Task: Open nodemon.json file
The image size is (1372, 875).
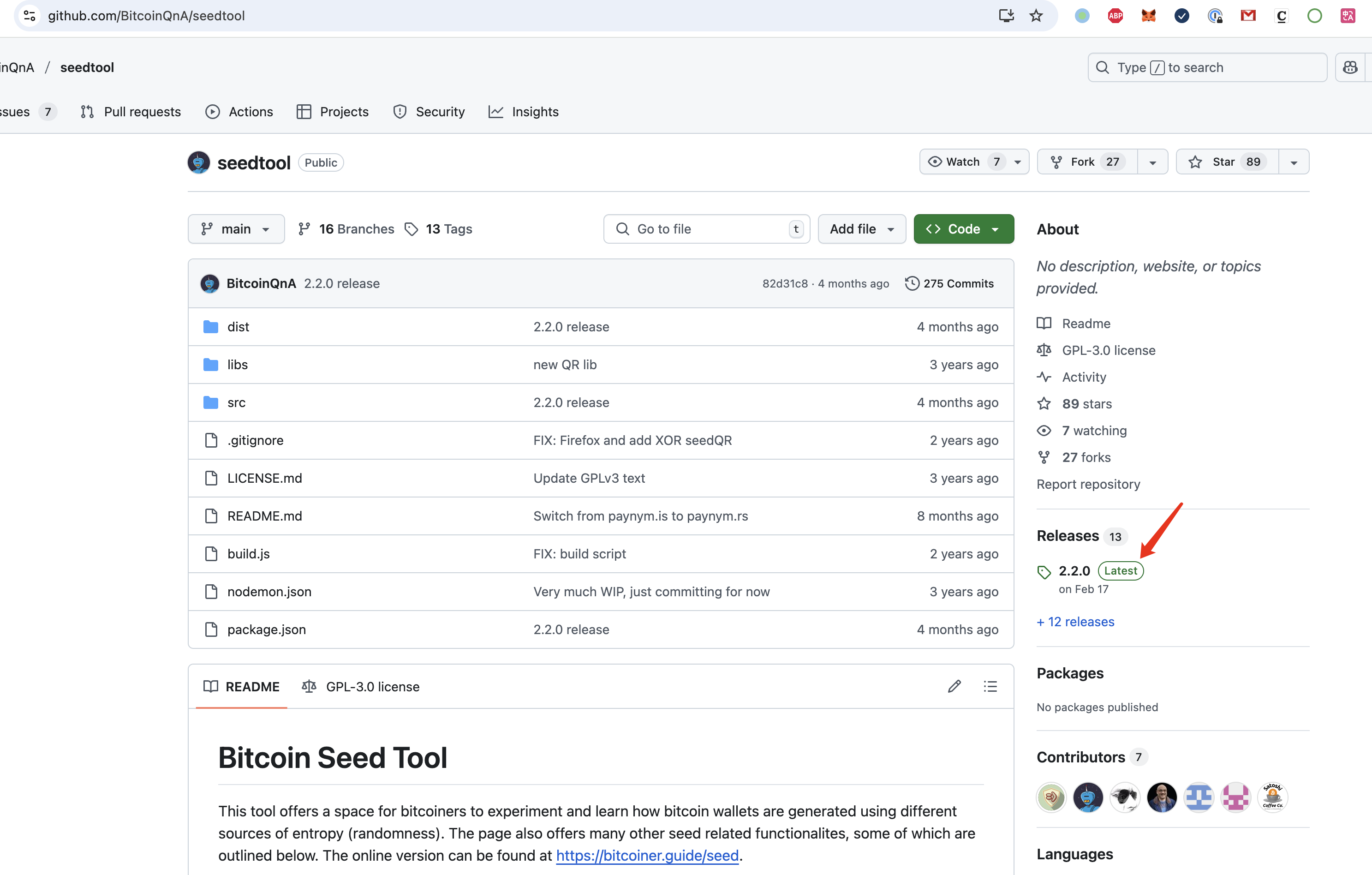Action: pos(269,592)
